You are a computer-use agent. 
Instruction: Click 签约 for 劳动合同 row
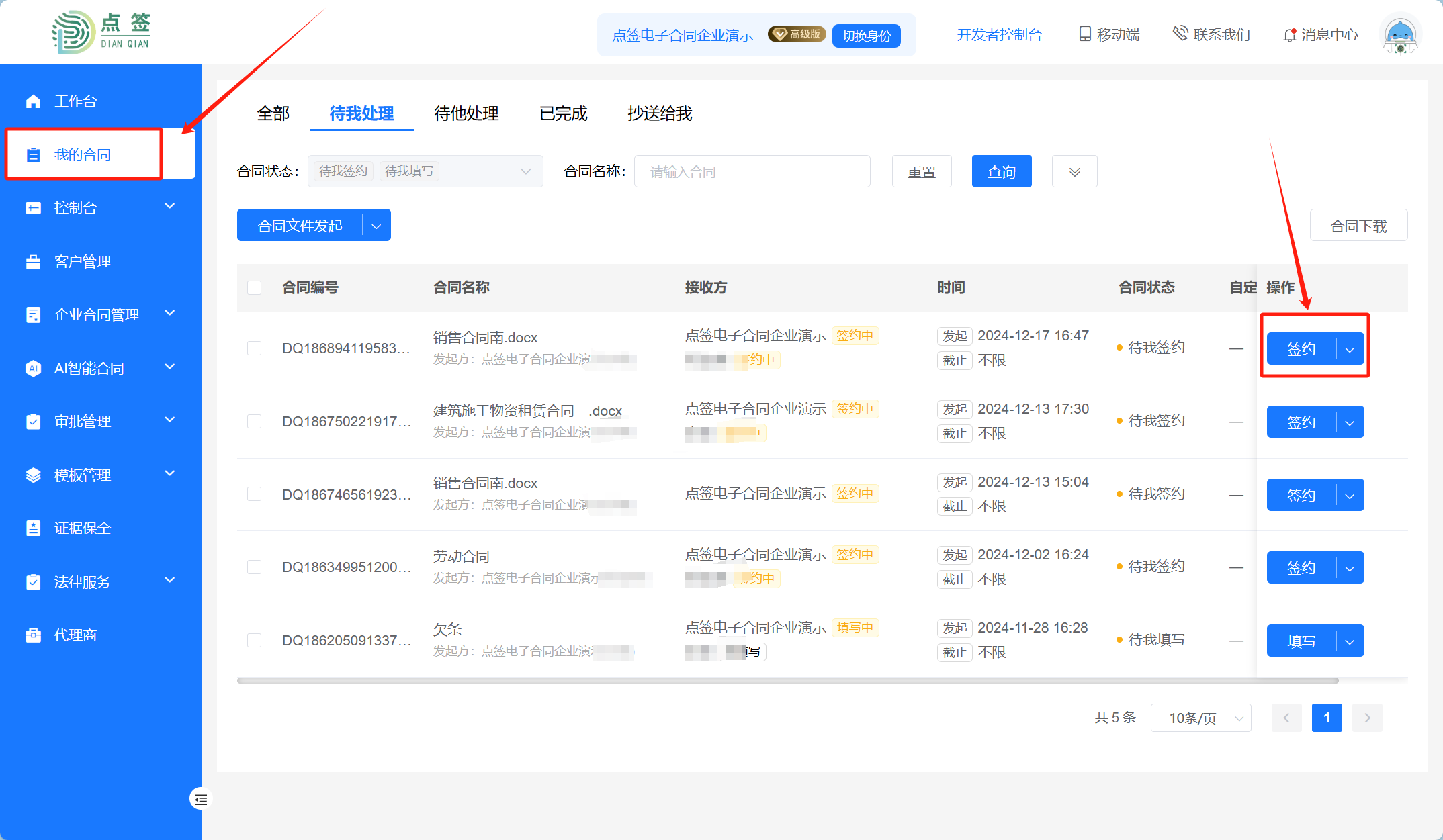pos(1301,568)
